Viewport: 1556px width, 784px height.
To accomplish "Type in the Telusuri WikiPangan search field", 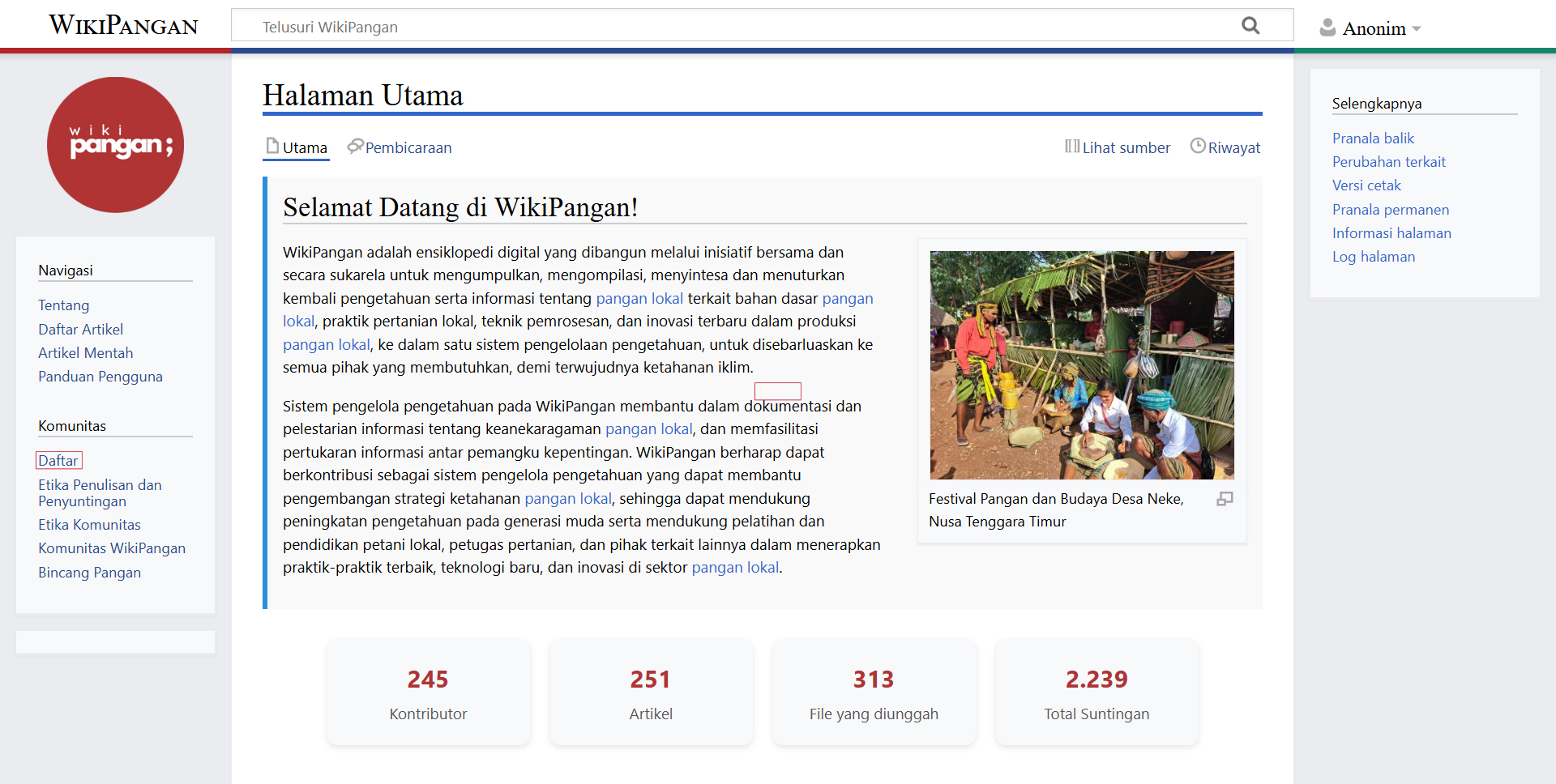I will [729, 27].
